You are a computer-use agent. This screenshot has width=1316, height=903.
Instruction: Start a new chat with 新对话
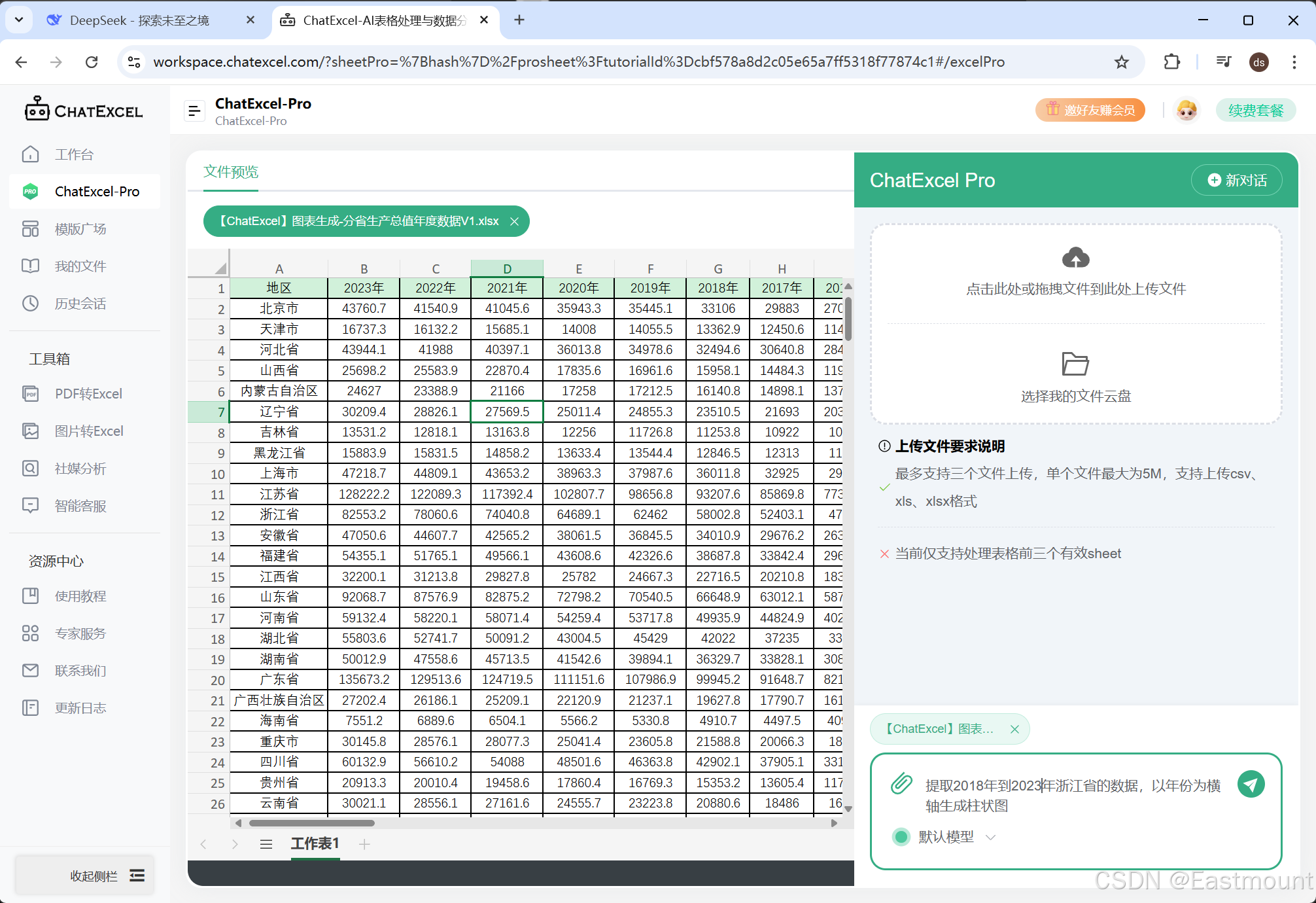point(1236,181)
